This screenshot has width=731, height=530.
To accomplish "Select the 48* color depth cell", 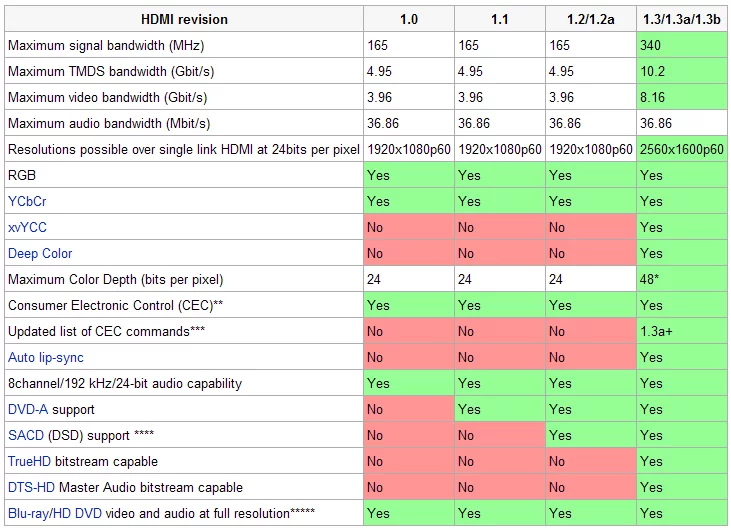I will 683,279.
